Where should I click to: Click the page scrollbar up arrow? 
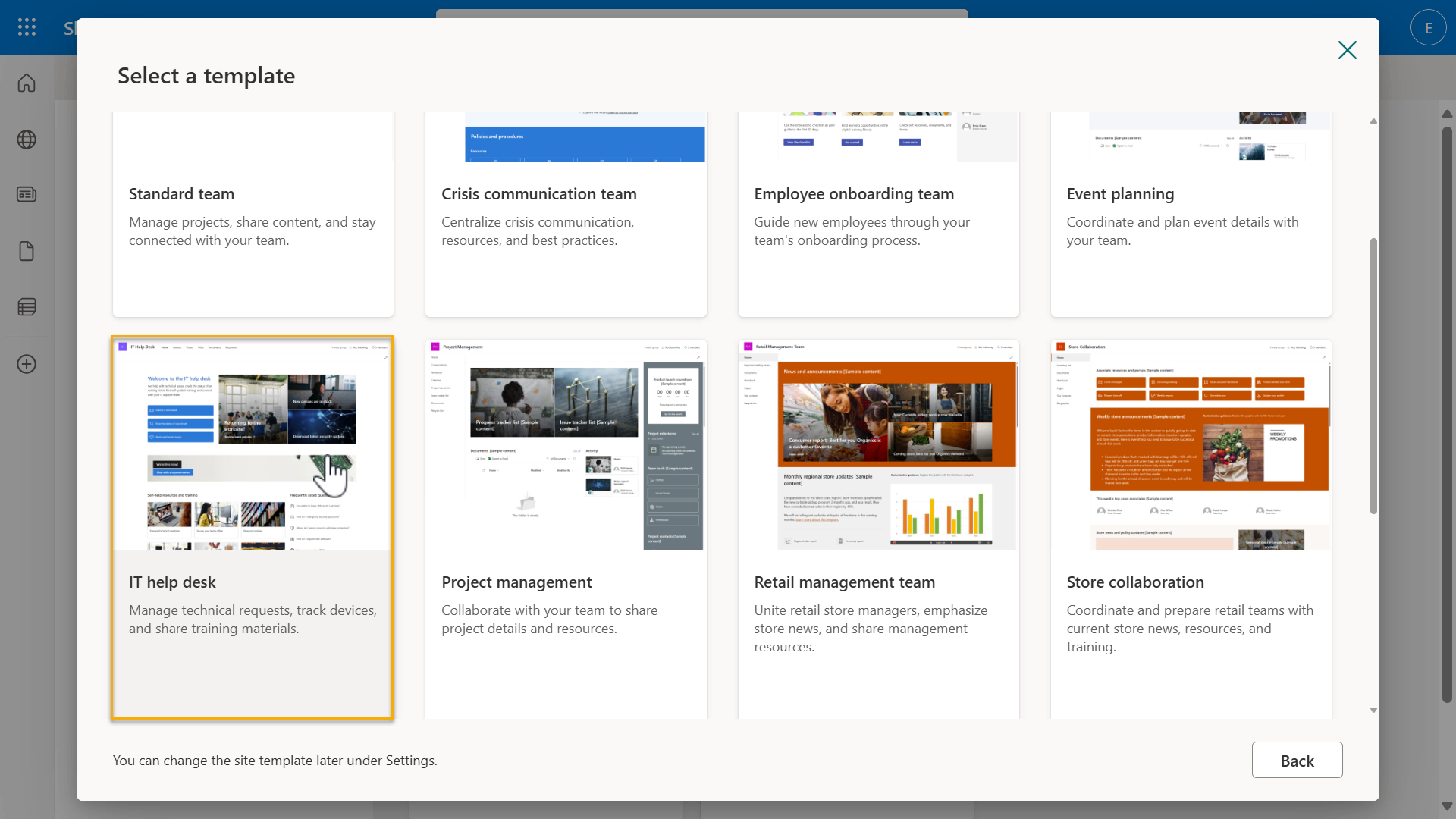(1447, 114)
